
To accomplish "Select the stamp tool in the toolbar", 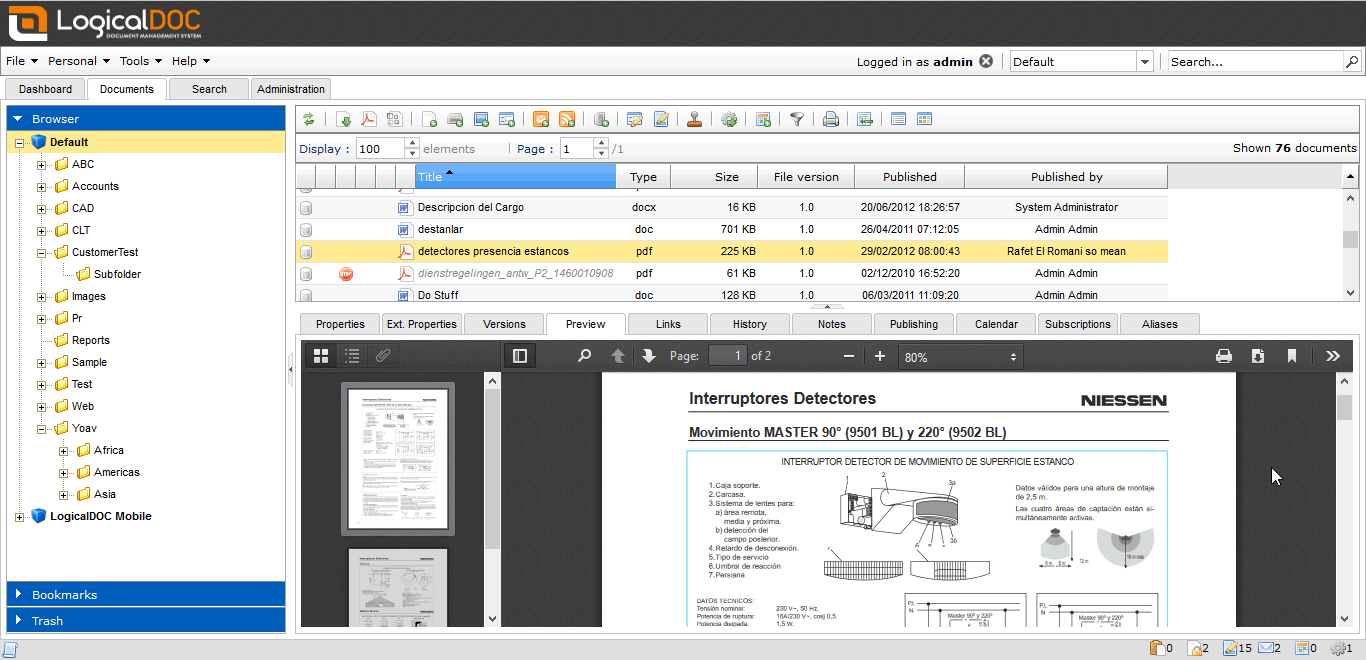I will coord(695,119).
